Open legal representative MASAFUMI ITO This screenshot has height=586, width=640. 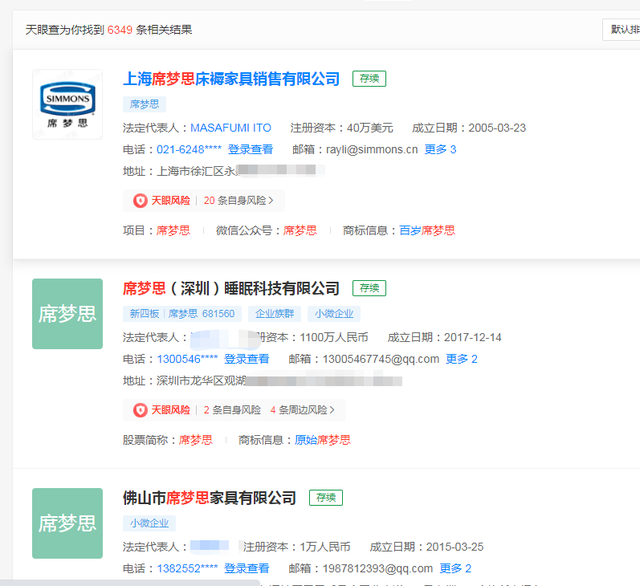[x=231, y=128]
